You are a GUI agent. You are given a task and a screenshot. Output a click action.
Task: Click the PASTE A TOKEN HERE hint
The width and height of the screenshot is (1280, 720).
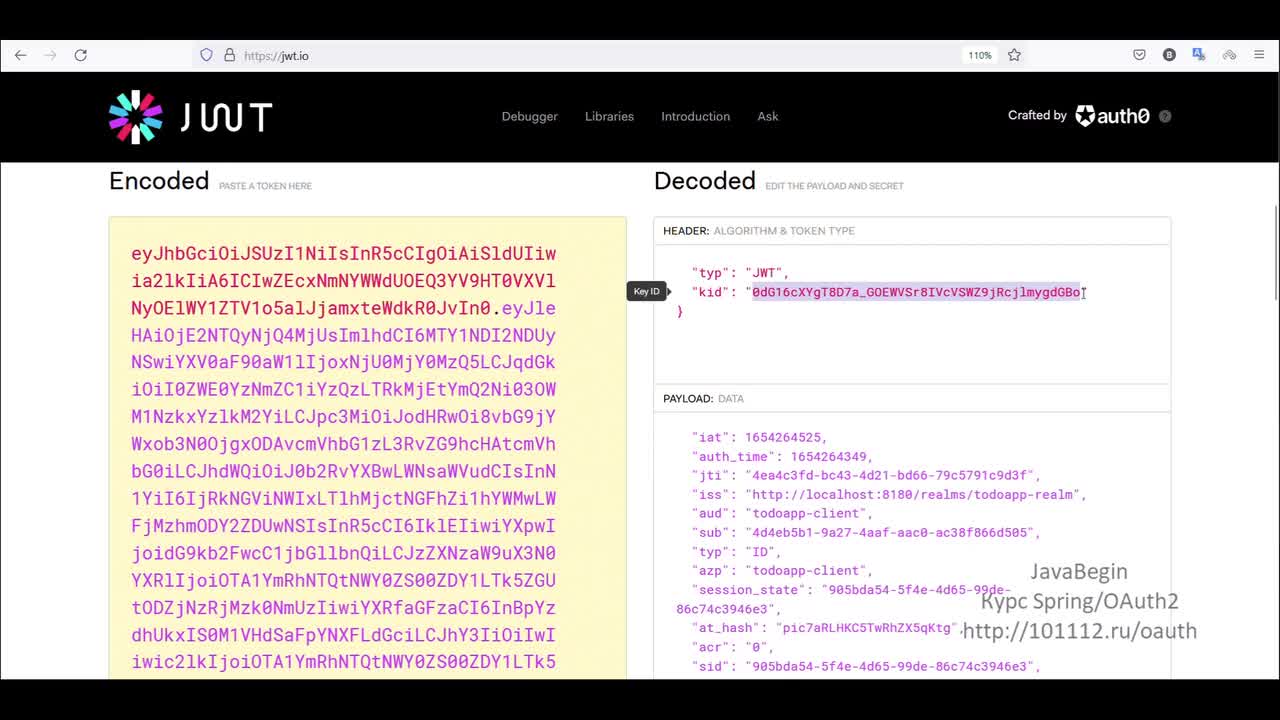(265, 186)
